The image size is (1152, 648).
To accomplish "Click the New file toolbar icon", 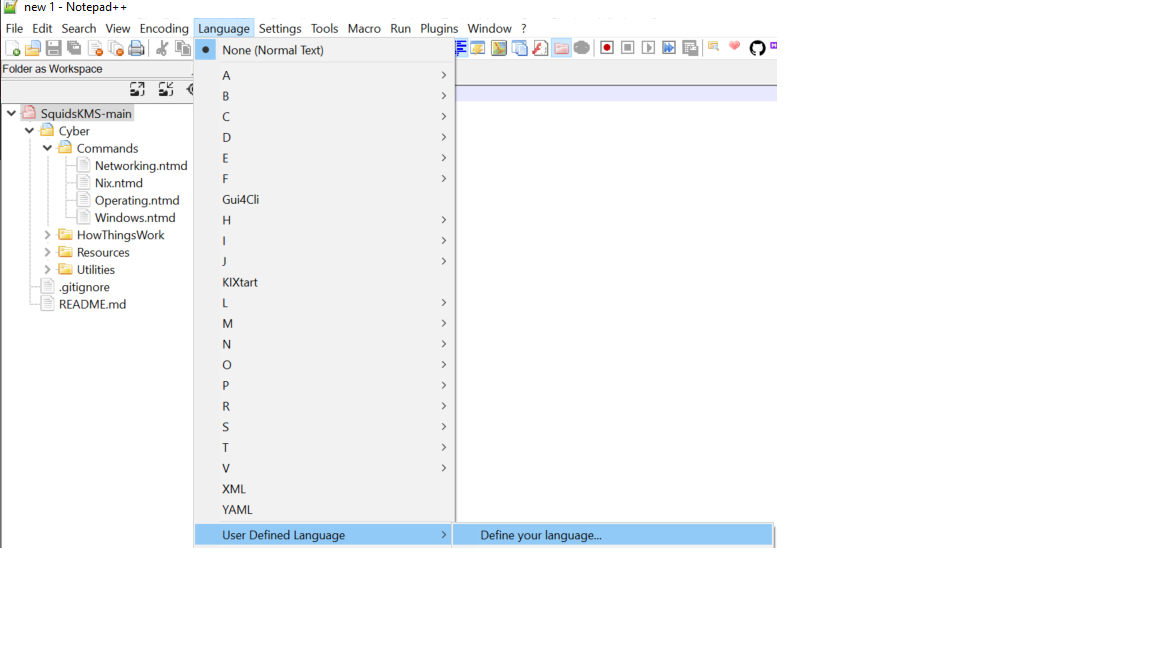I will point(13,48).
